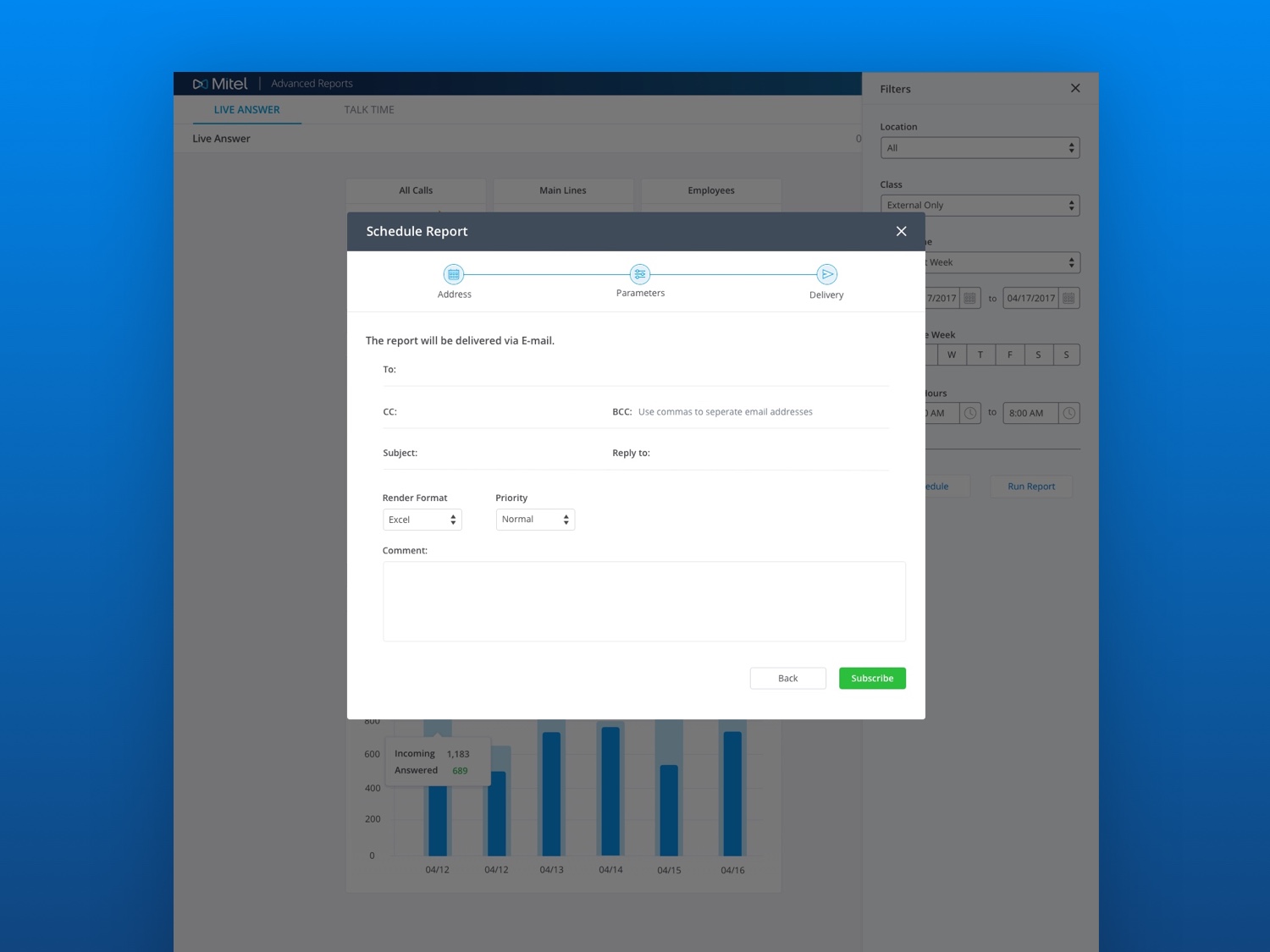
Task: Click the Address step icon
Action: pyautogui.click(x=454, y=274)
